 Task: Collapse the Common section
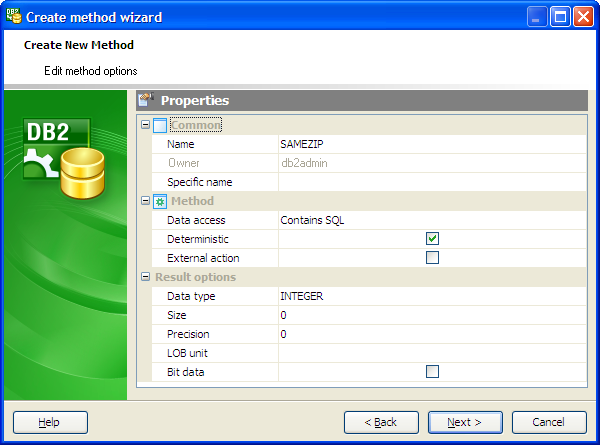click(x=146, y=125)
